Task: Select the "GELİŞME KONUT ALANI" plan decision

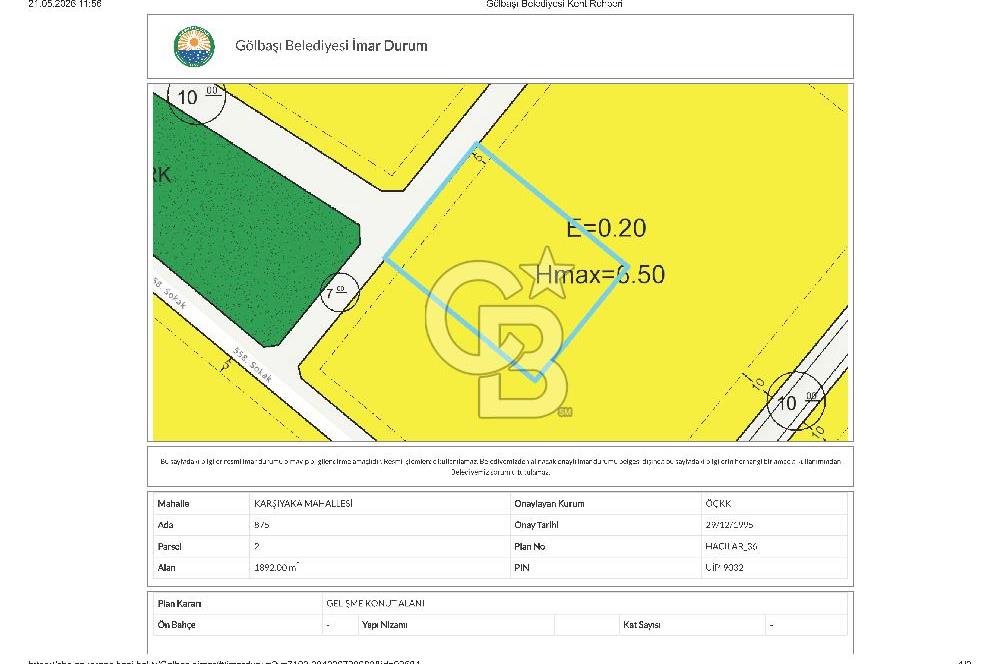Action: click(x=375, y=603)
